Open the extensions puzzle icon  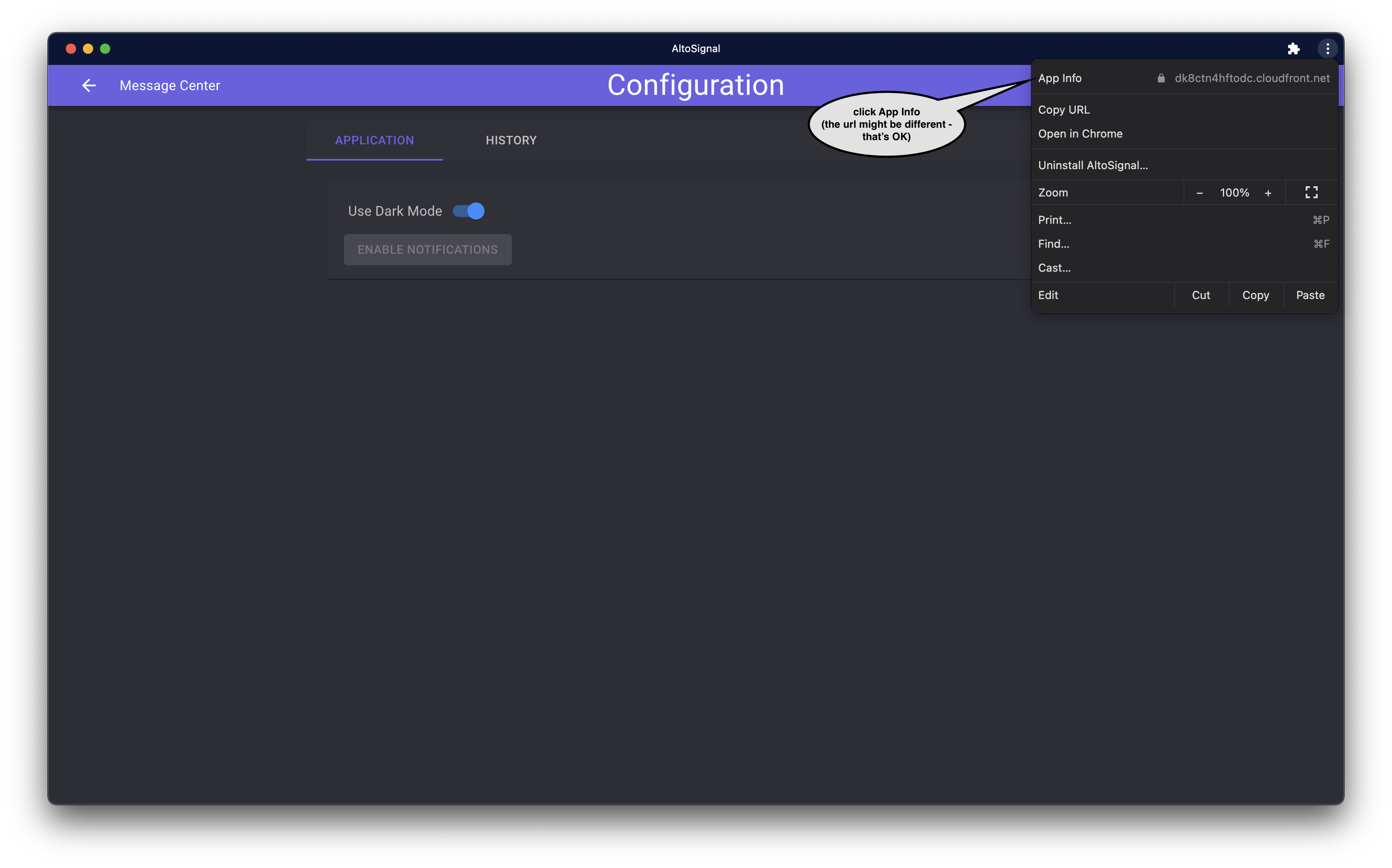click(x=1293, y=49)
